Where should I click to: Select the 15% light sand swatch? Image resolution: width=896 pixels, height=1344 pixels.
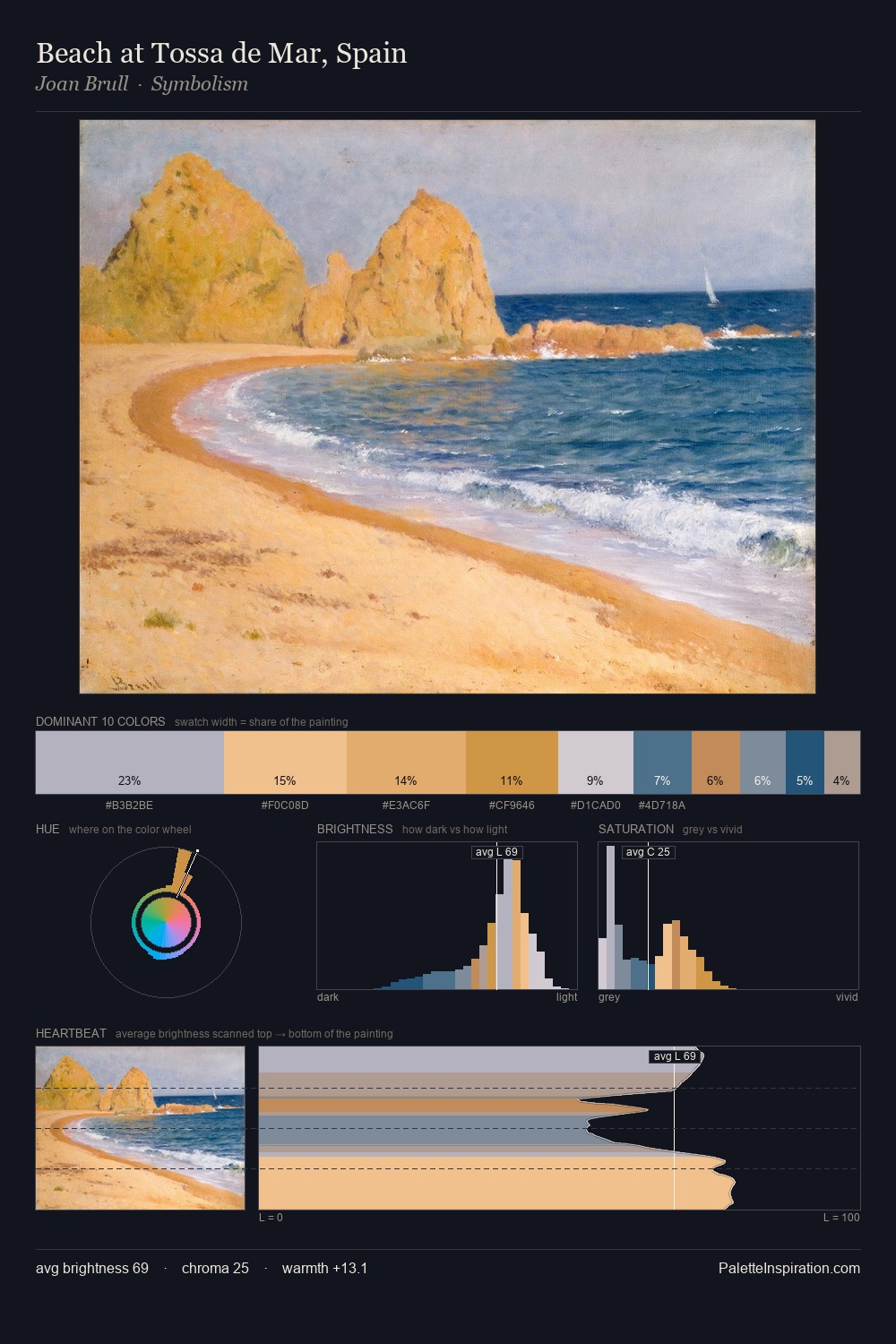click(285, 762)
